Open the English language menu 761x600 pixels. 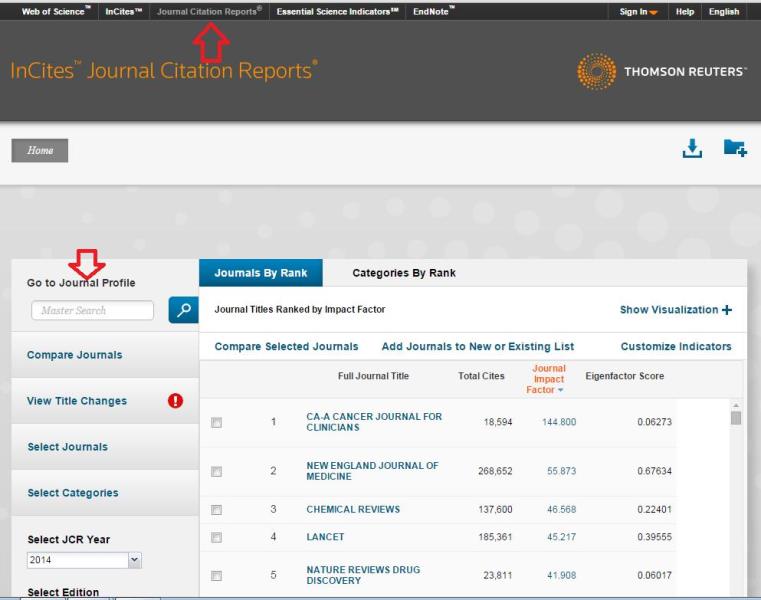(724, 12)
